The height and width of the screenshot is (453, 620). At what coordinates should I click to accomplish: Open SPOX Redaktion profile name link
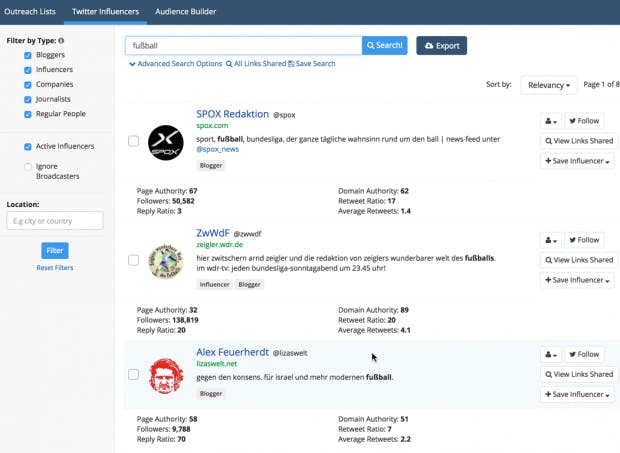tap(232, 114)
